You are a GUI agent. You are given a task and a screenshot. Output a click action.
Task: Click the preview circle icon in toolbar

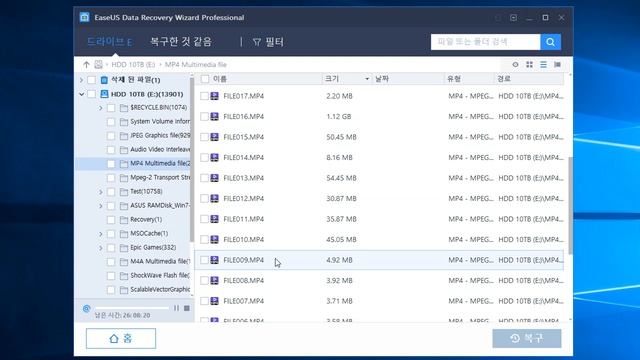pyautogui.click(x=515, y=64)
